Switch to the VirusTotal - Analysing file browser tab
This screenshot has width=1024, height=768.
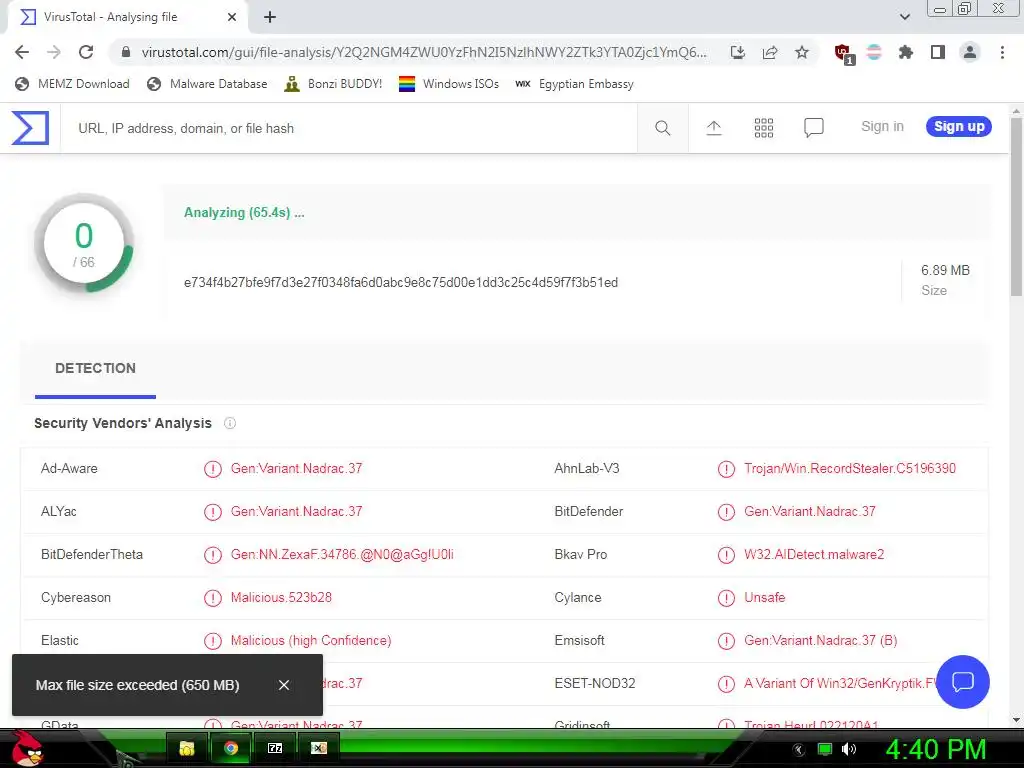click(127, 18)
